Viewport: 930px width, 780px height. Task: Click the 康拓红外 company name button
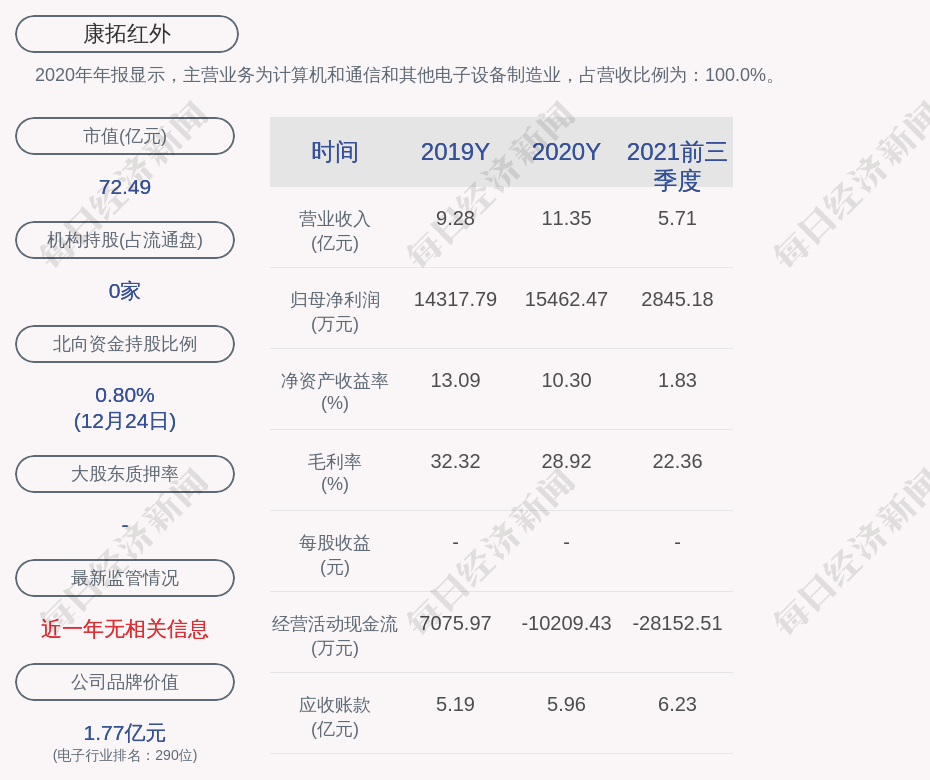[x=126, y=34]
